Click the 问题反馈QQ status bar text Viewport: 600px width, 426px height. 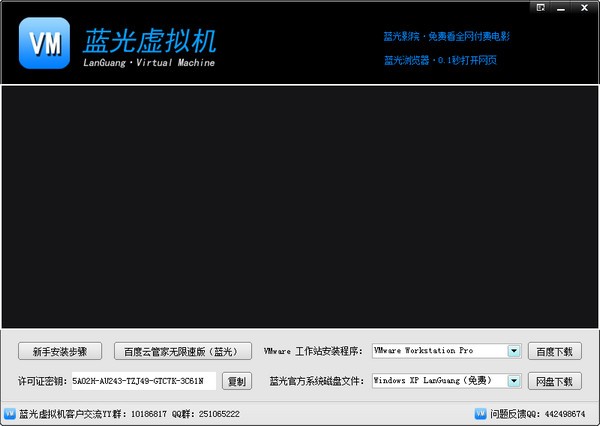point(538,413)
